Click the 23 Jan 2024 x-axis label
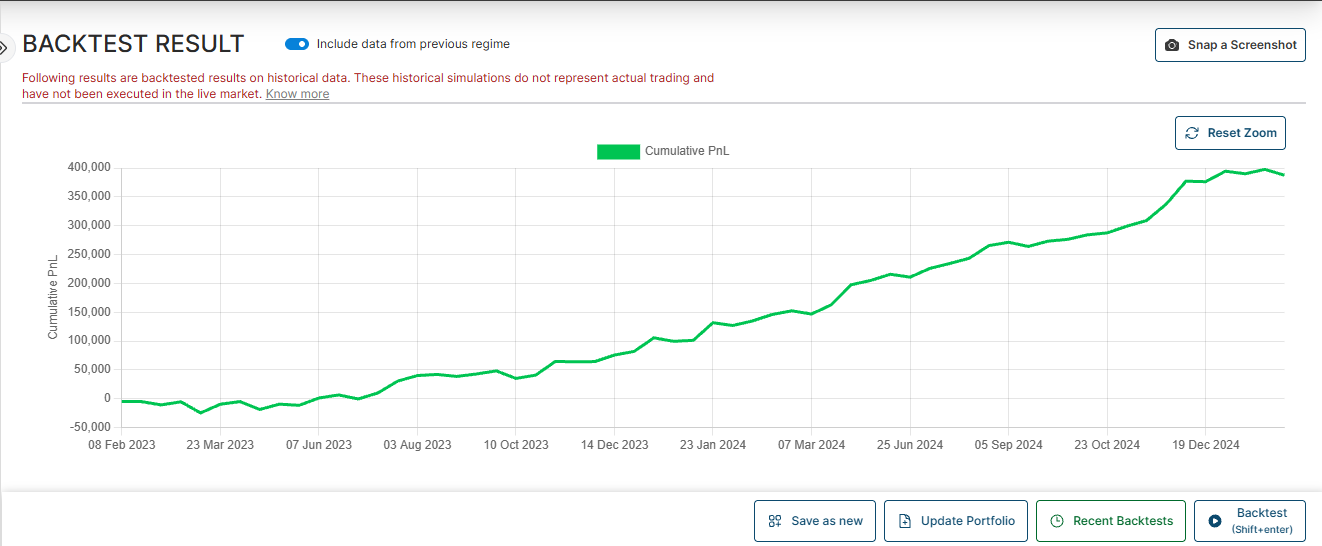Screen dimensions: 1322x546 coord(712,445)
